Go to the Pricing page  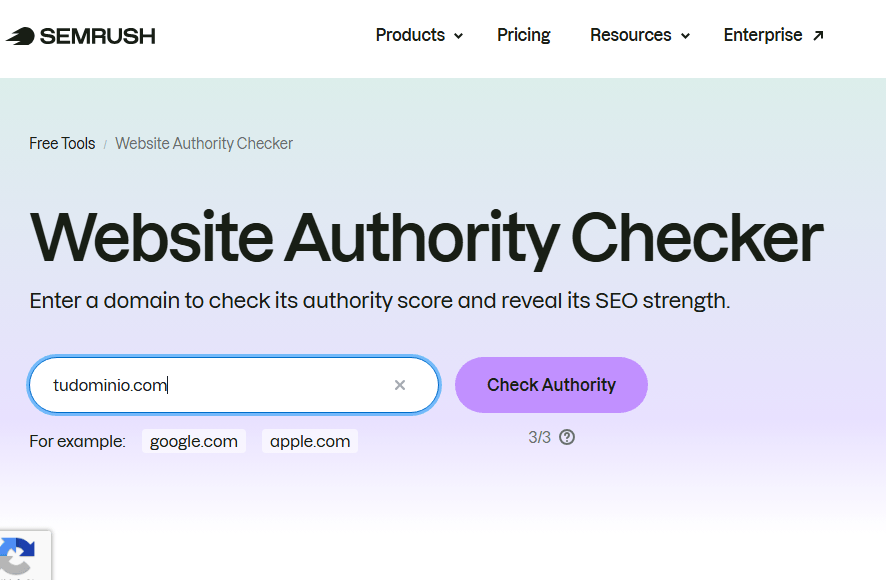pyautogui.click(x=524, y=35)
